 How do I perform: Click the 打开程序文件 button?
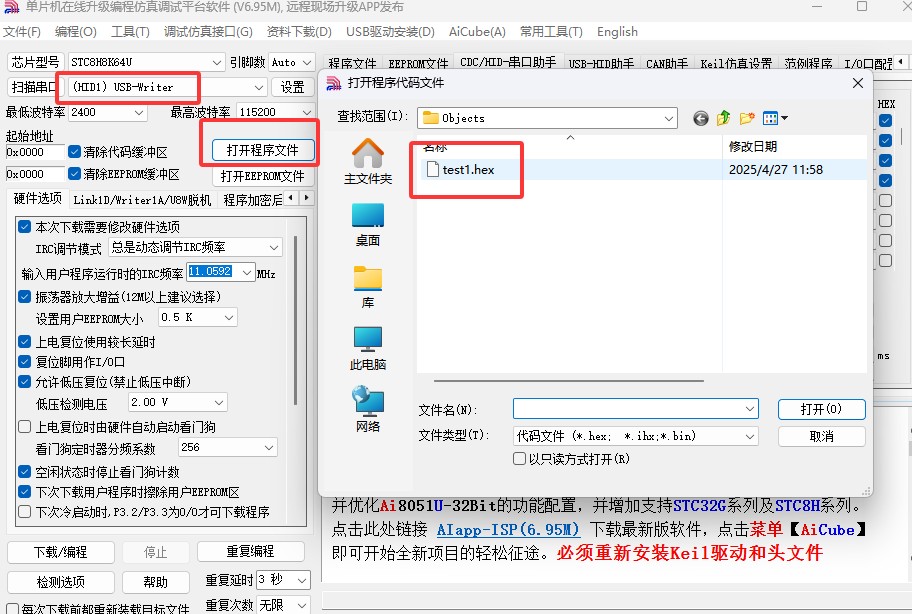(262, 151)
